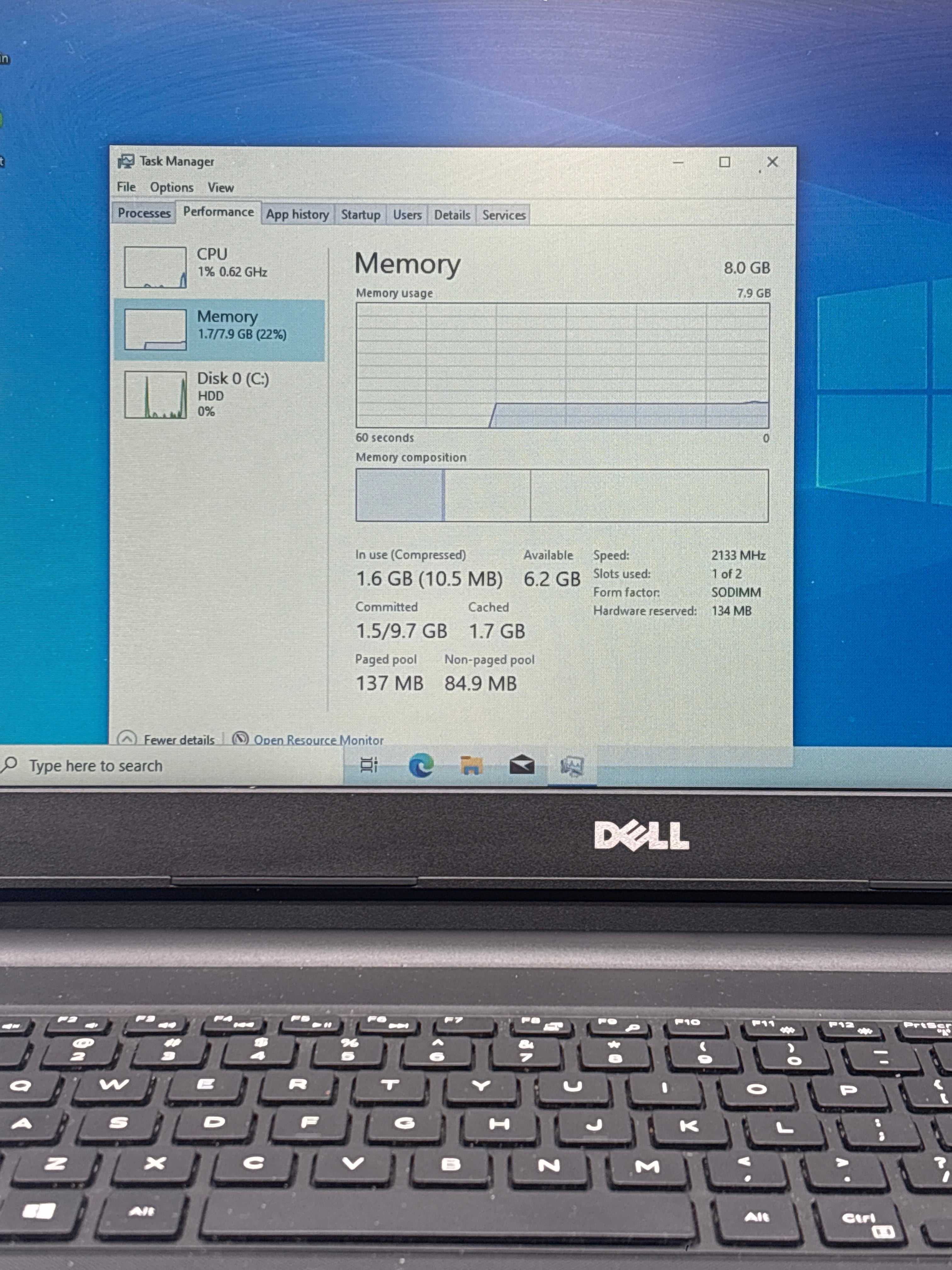
Task: Collapse view with Fewer details
Action: (x=167, y=739)
